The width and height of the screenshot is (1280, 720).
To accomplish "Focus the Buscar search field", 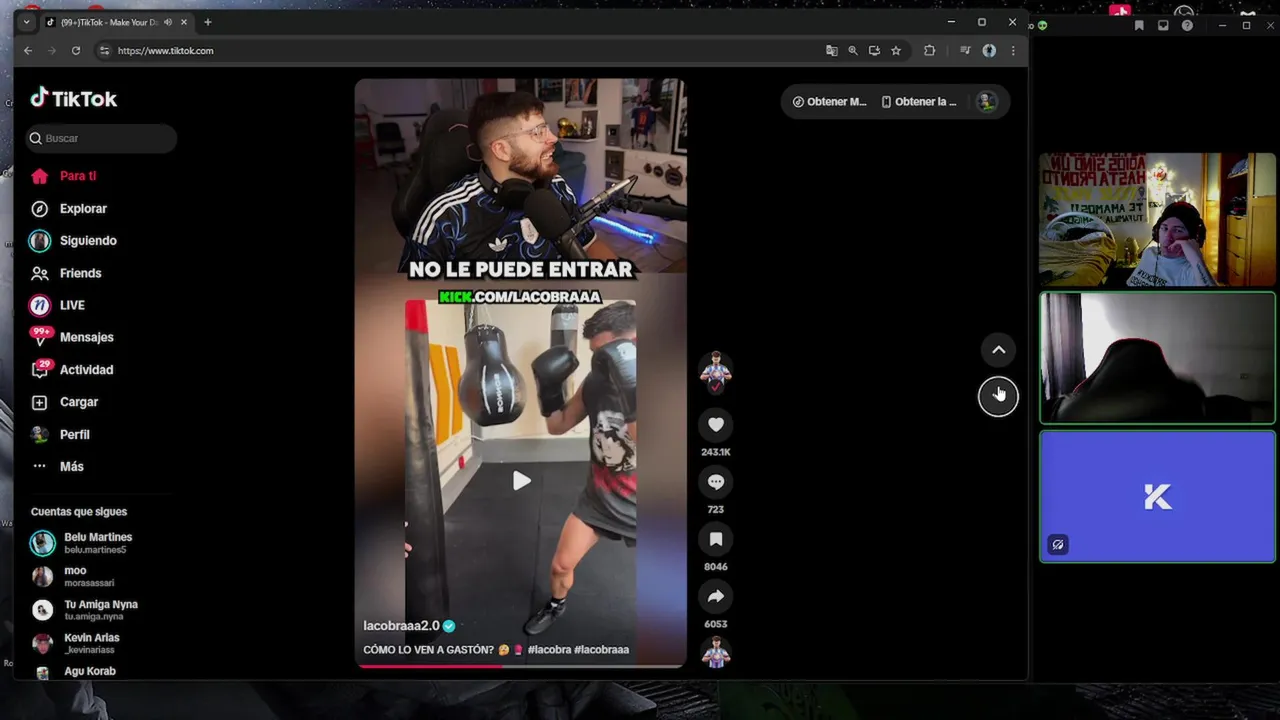I will [x=101, y=138].
